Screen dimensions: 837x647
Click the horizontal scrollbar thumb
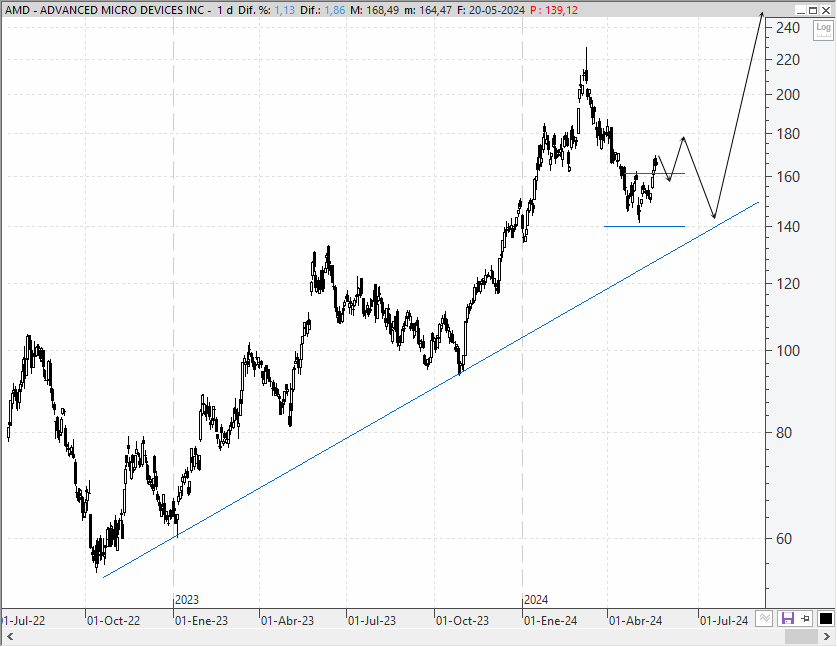click(x=801, y=636)
